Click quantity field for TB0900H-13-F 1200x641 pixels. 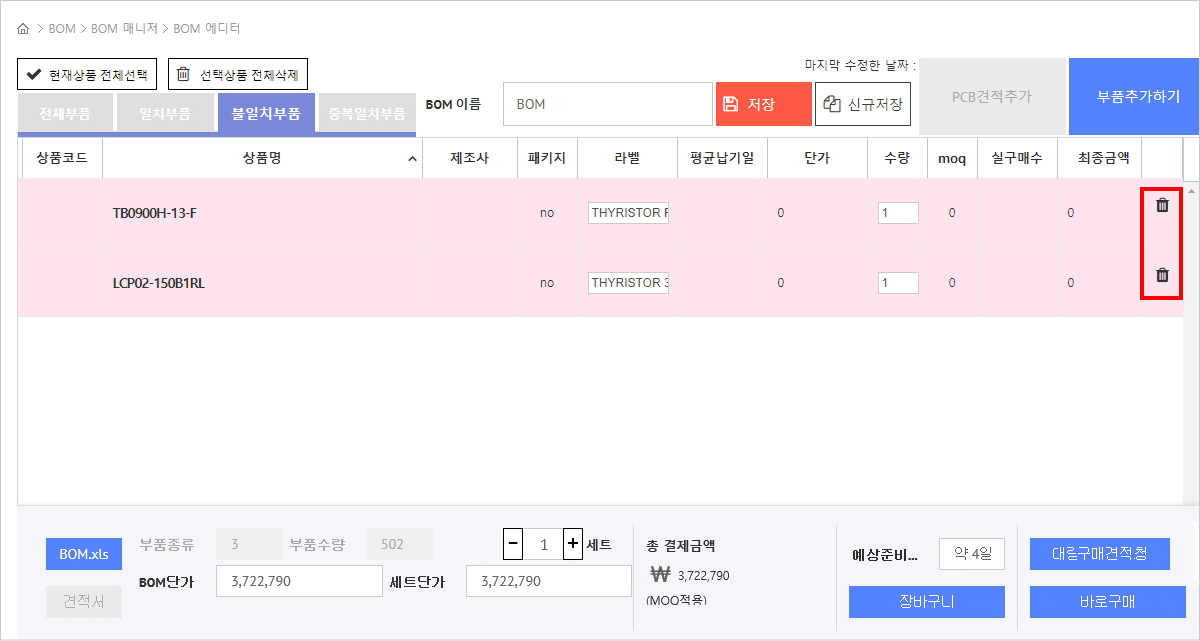tap(897, 213)
